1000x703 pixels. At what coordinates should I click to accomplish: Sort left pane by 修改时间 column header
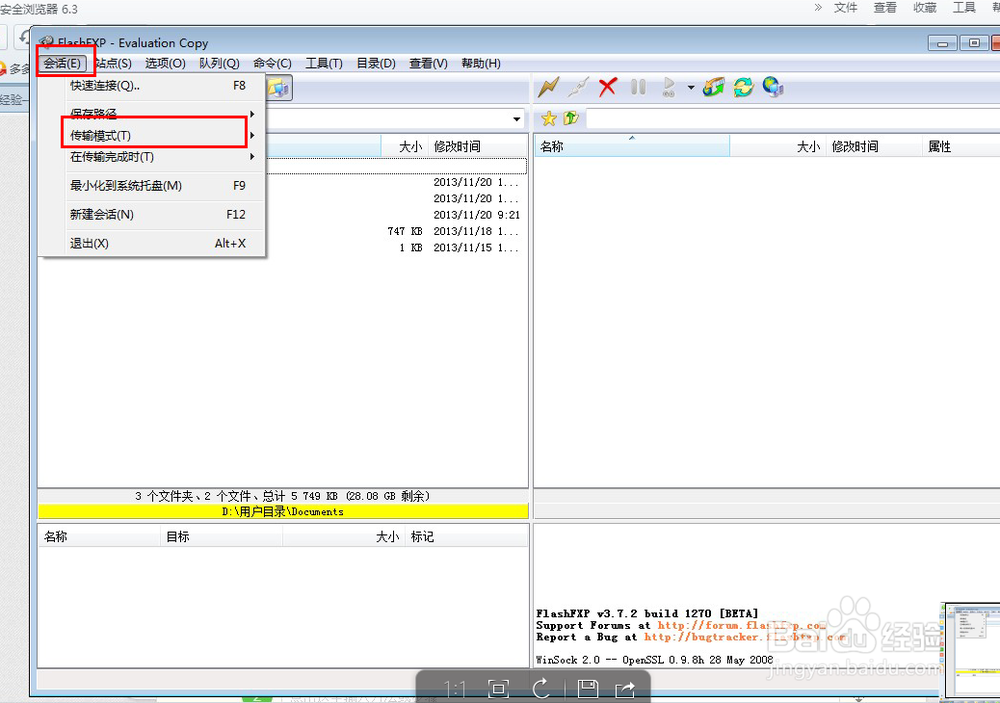478,146
